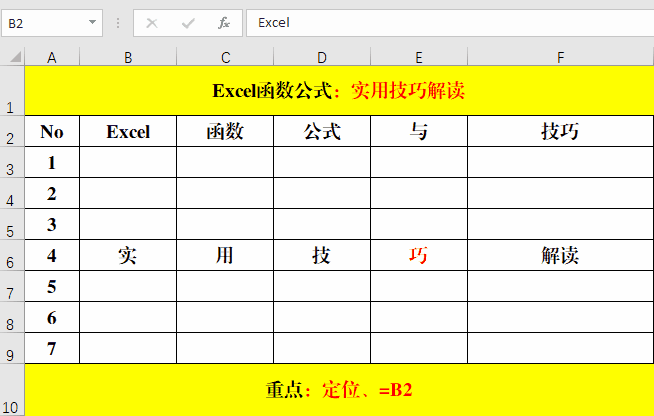654x416 pixels.
Task: Open the Name Box dropdown arrow
Action: (93, 23)
